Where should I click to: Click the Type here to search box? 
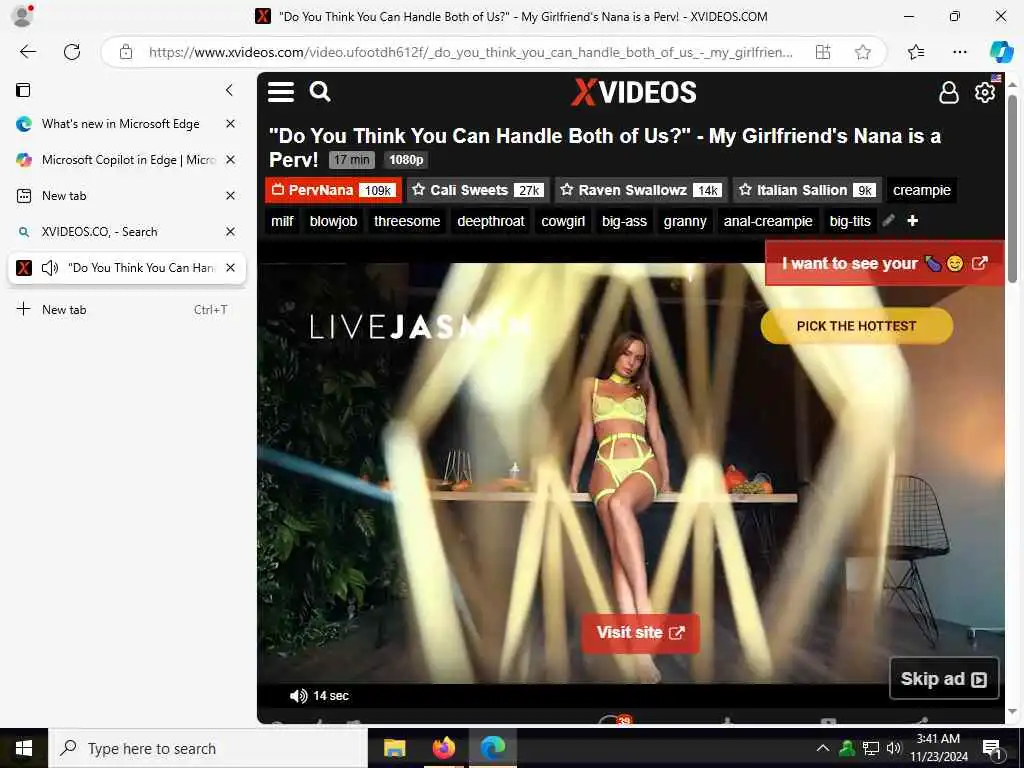(208, 748)
